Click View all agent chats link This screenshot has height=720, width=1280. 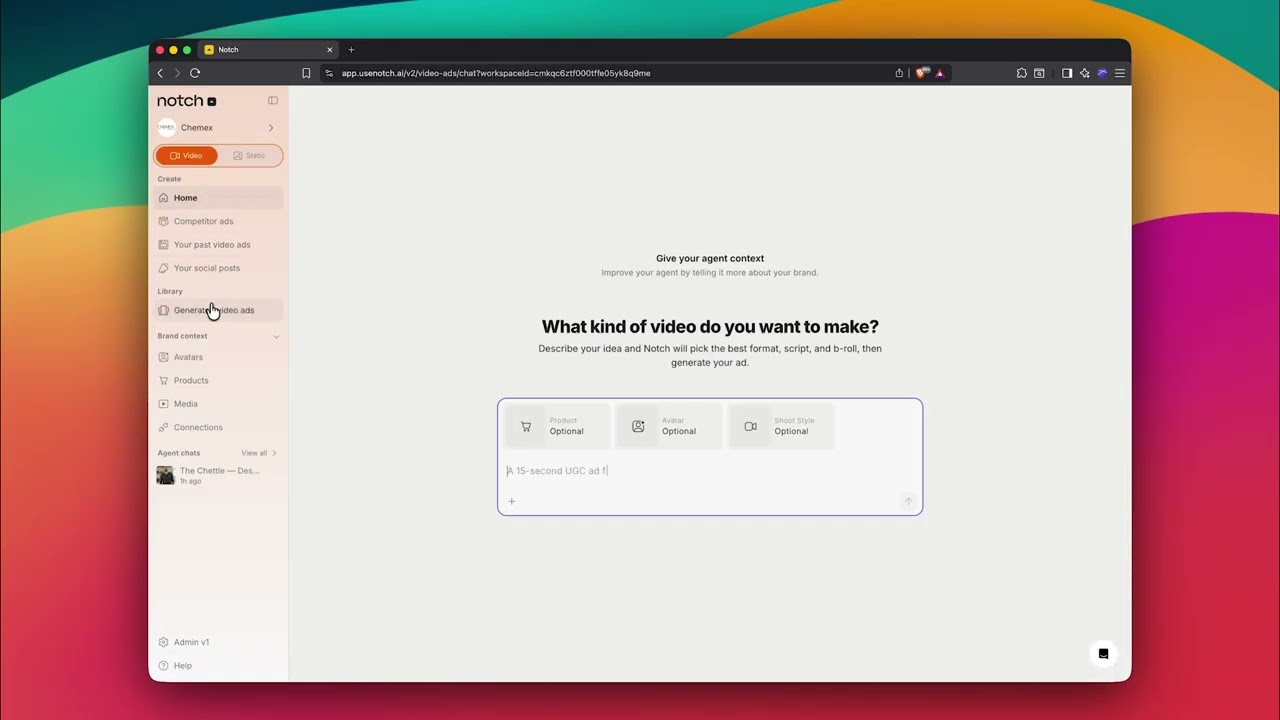click(258, 453)
